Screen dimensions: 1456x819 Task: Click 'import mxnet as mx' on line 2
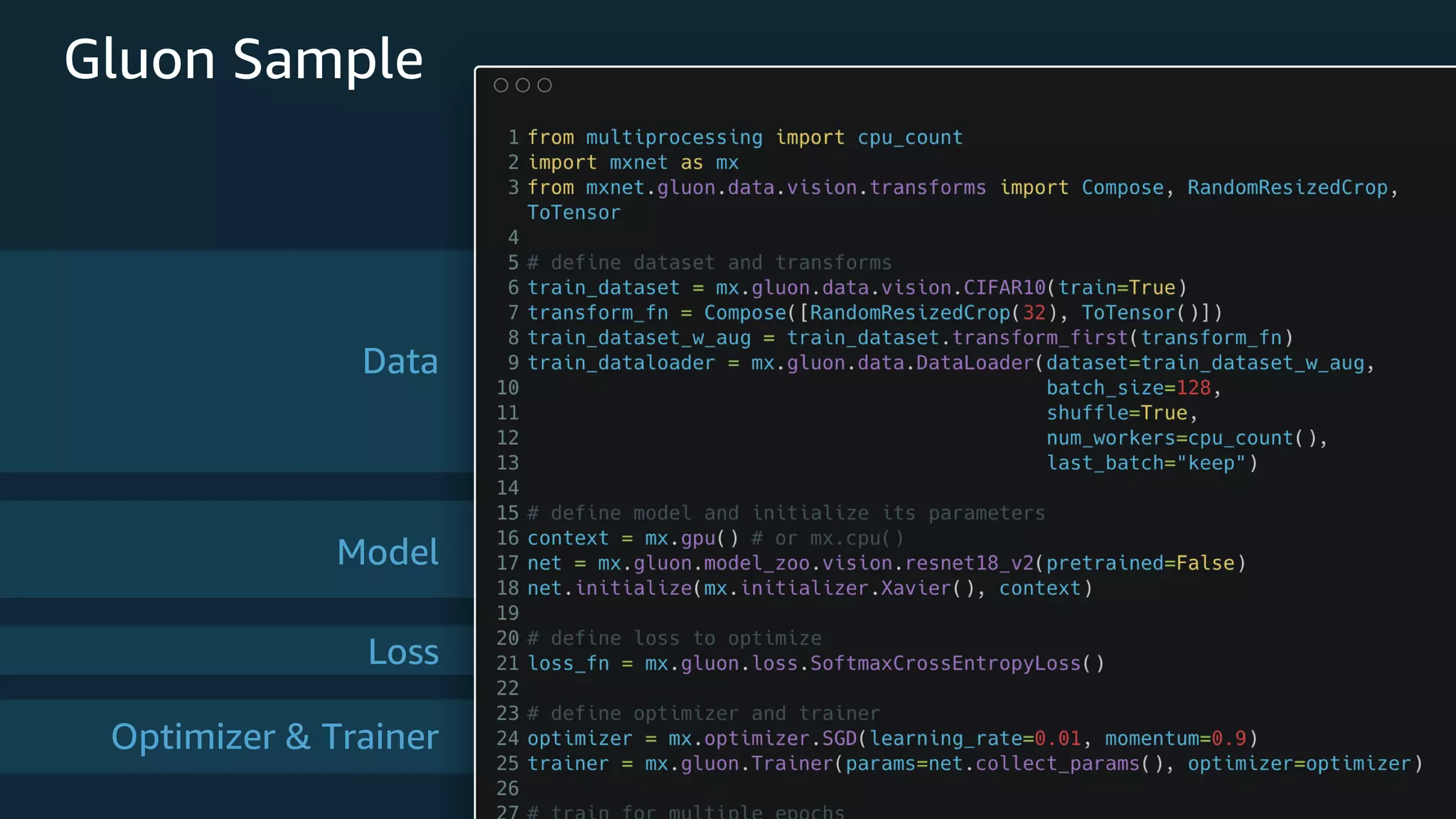tap(633, 163)
